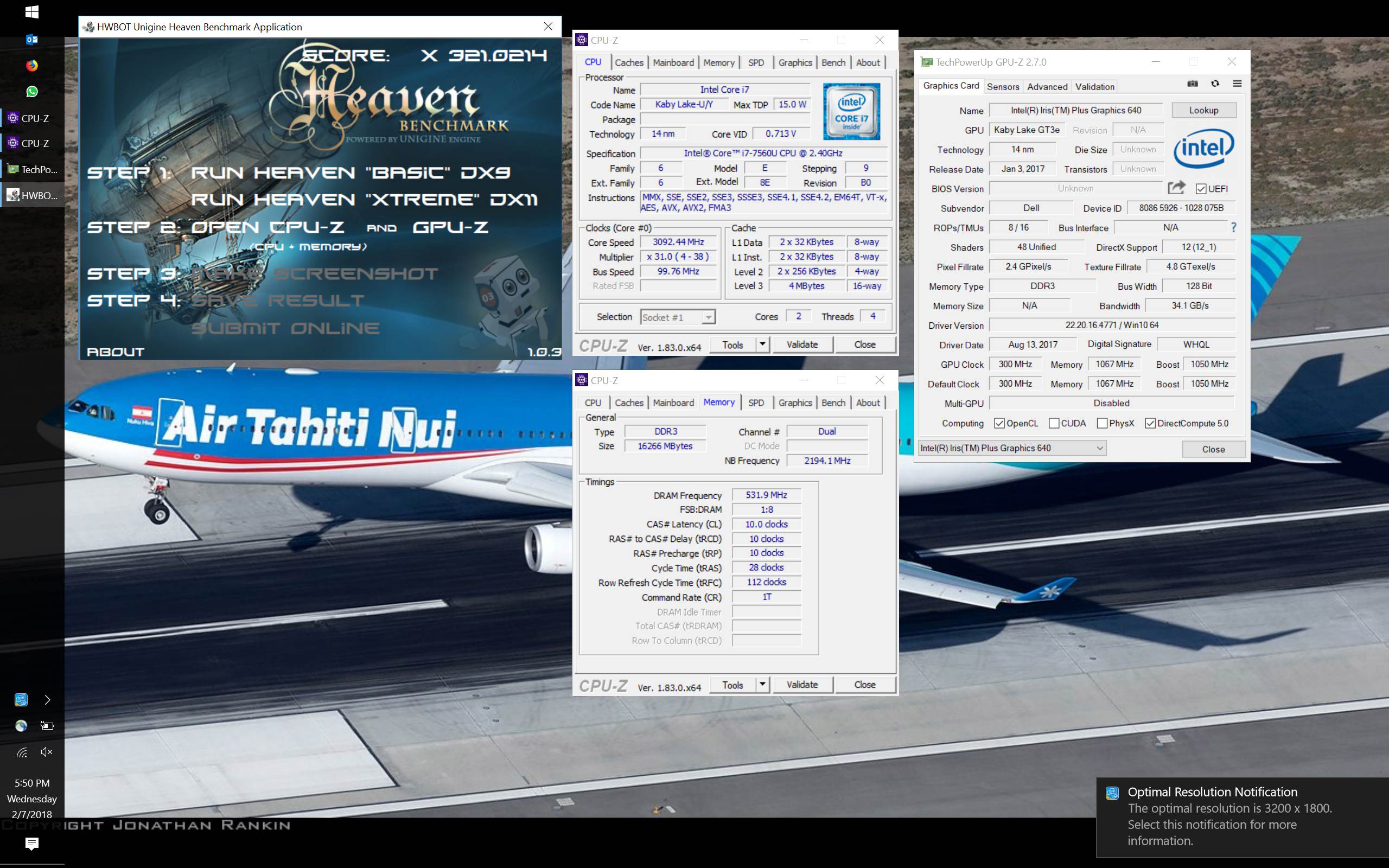Click DRAM Frequency value 531.9 MHz
Screen dimensions: 1389x868
coord(766,495)
